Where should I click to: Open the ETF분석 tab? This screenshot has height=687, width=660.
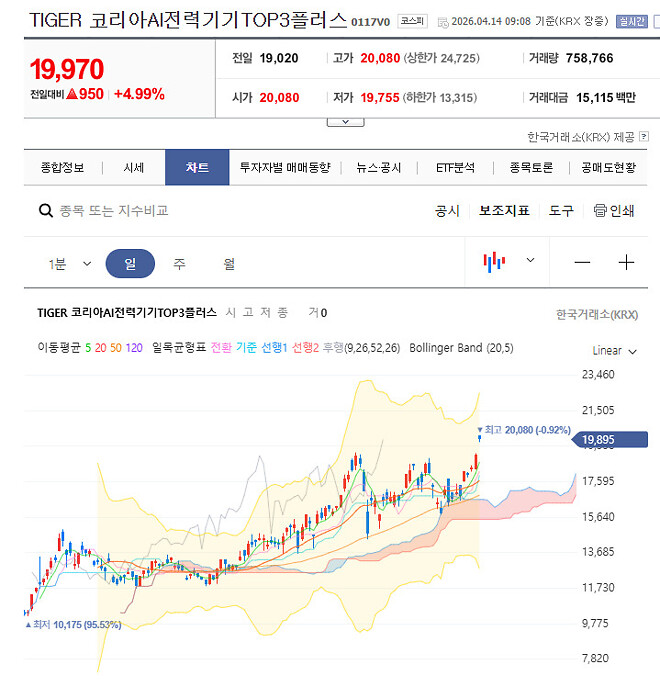(x=455, y=167)
